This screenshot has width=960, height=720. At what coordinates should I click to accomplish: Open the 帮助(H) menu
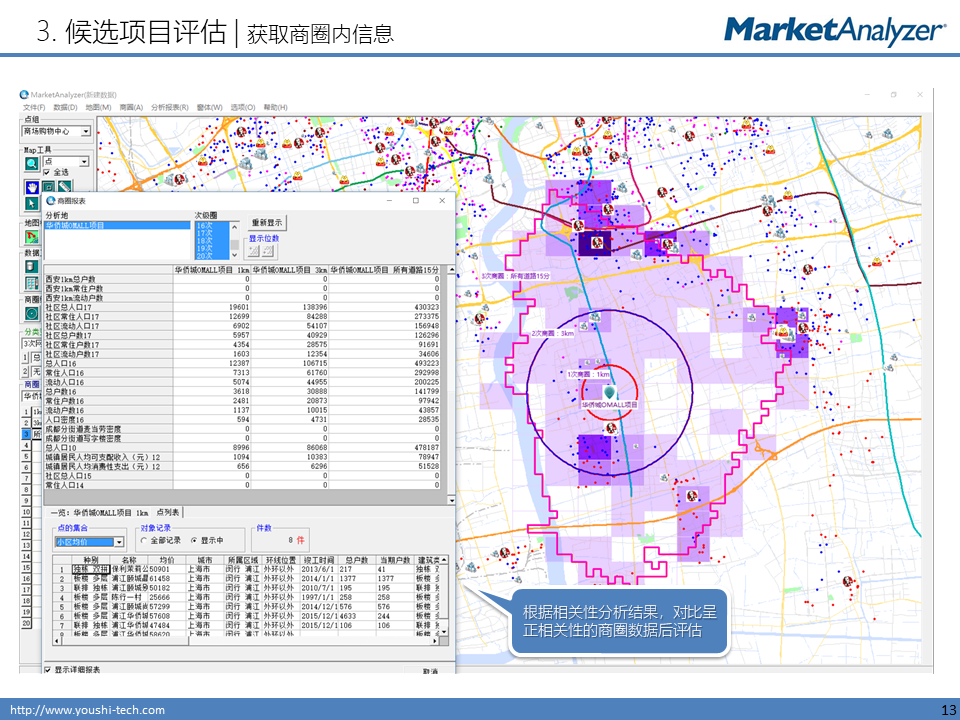coord(276,107)
